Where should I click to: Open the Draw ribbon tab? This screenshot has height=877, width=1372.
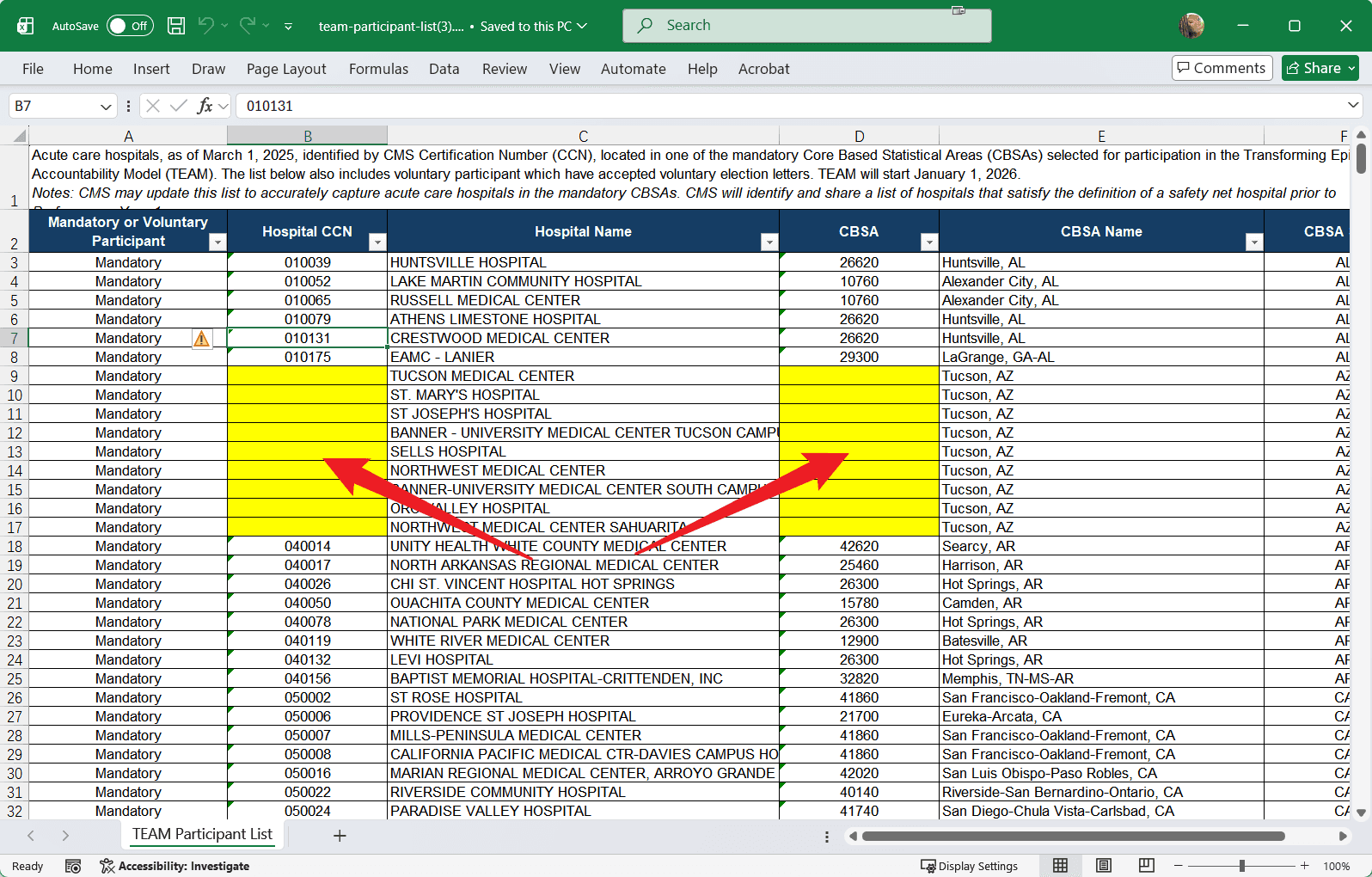(208, 69)
